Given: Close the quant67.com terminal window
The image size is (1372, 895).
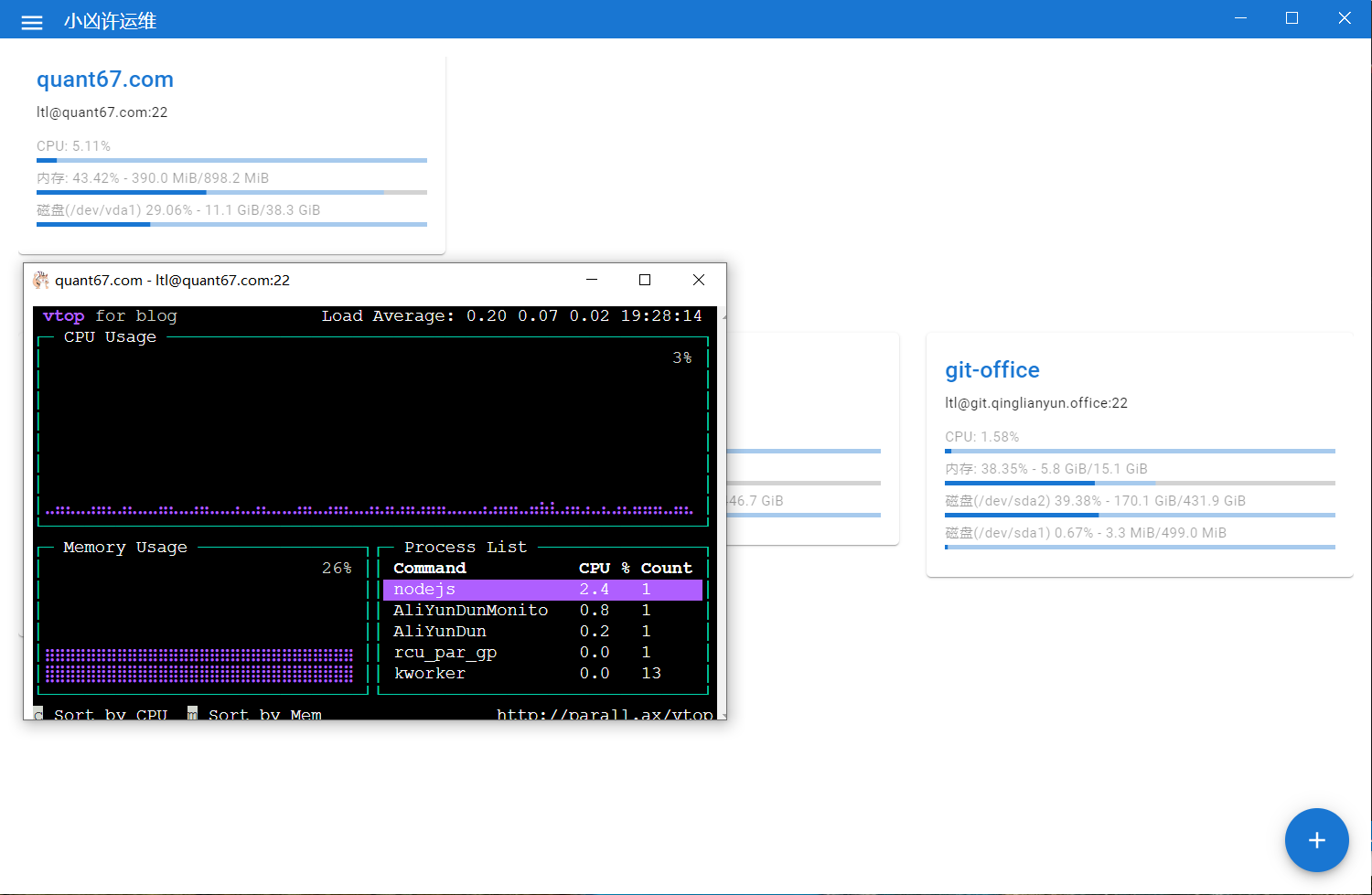Looking at the screenshot, I should coord(699,280).
